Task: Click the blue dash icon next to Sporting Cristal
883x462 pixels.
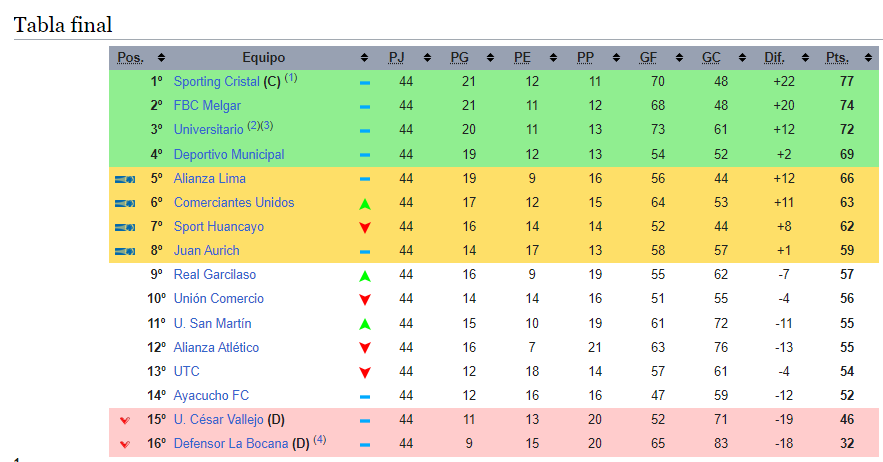Action: tap(365, 82)
